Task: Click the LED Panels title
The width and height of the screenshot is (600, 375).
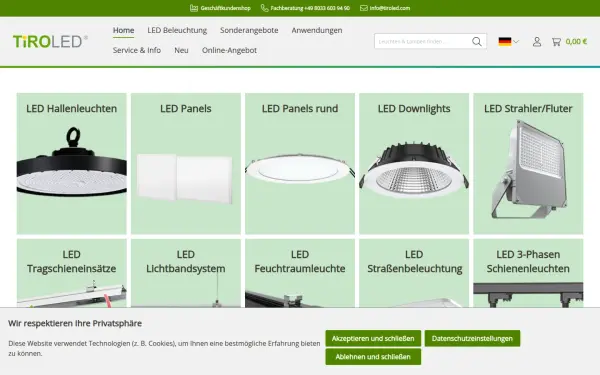Action: pyautogui.click(x=186, y=109)
